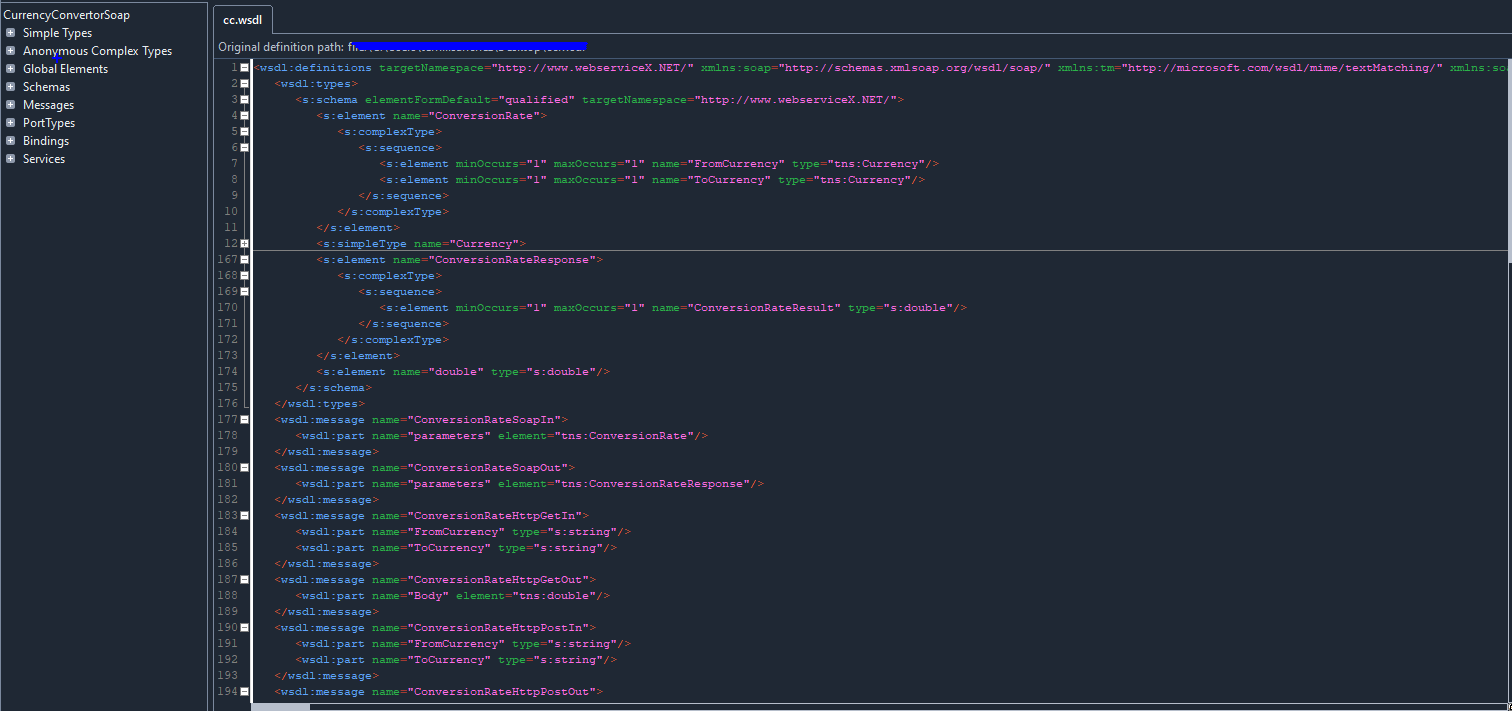The image size is (1512, 712).
Task: Expand the Bindings tree node
Action: pyautogui.click(x=10, y=141)
